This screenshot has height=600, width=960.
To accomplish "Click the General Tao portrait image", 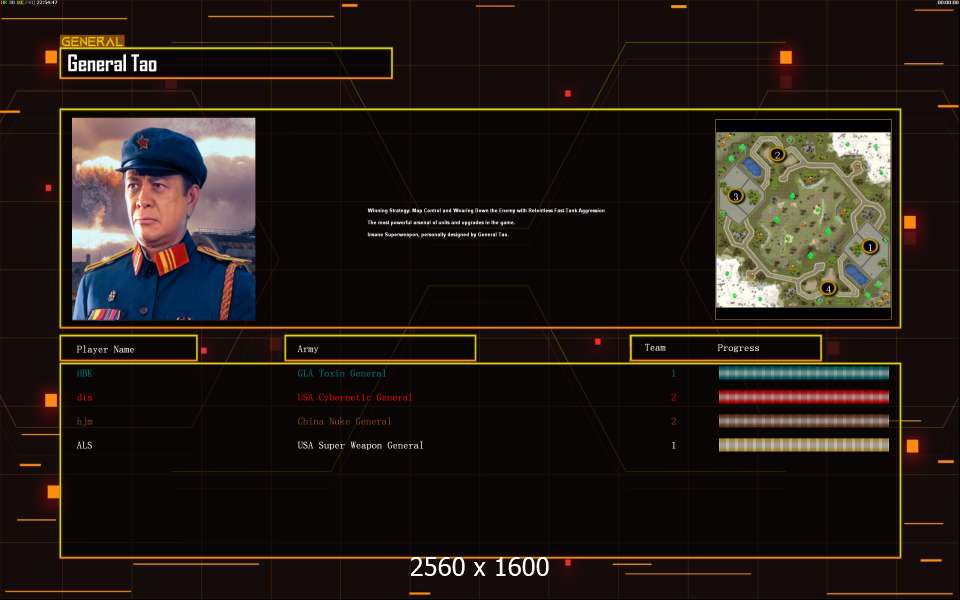I will (163, 219).
